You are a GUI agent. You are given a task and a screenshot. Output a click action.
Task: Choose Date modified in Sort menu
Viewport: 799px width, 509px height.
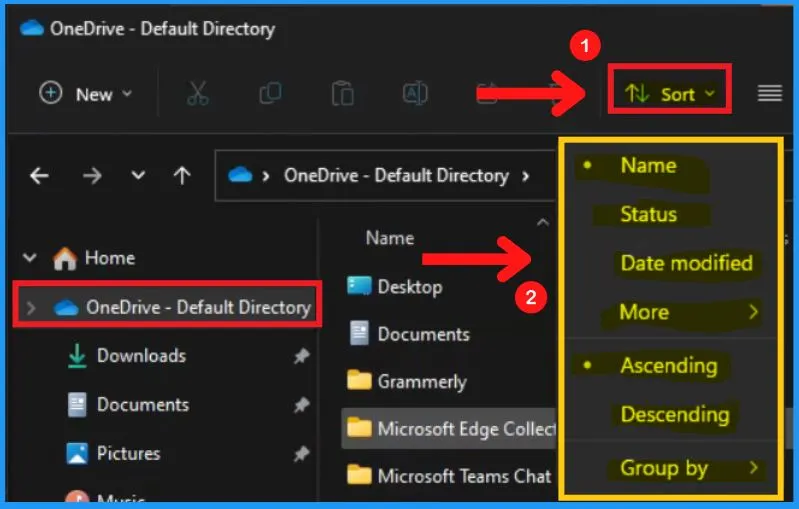click(686, 263)
